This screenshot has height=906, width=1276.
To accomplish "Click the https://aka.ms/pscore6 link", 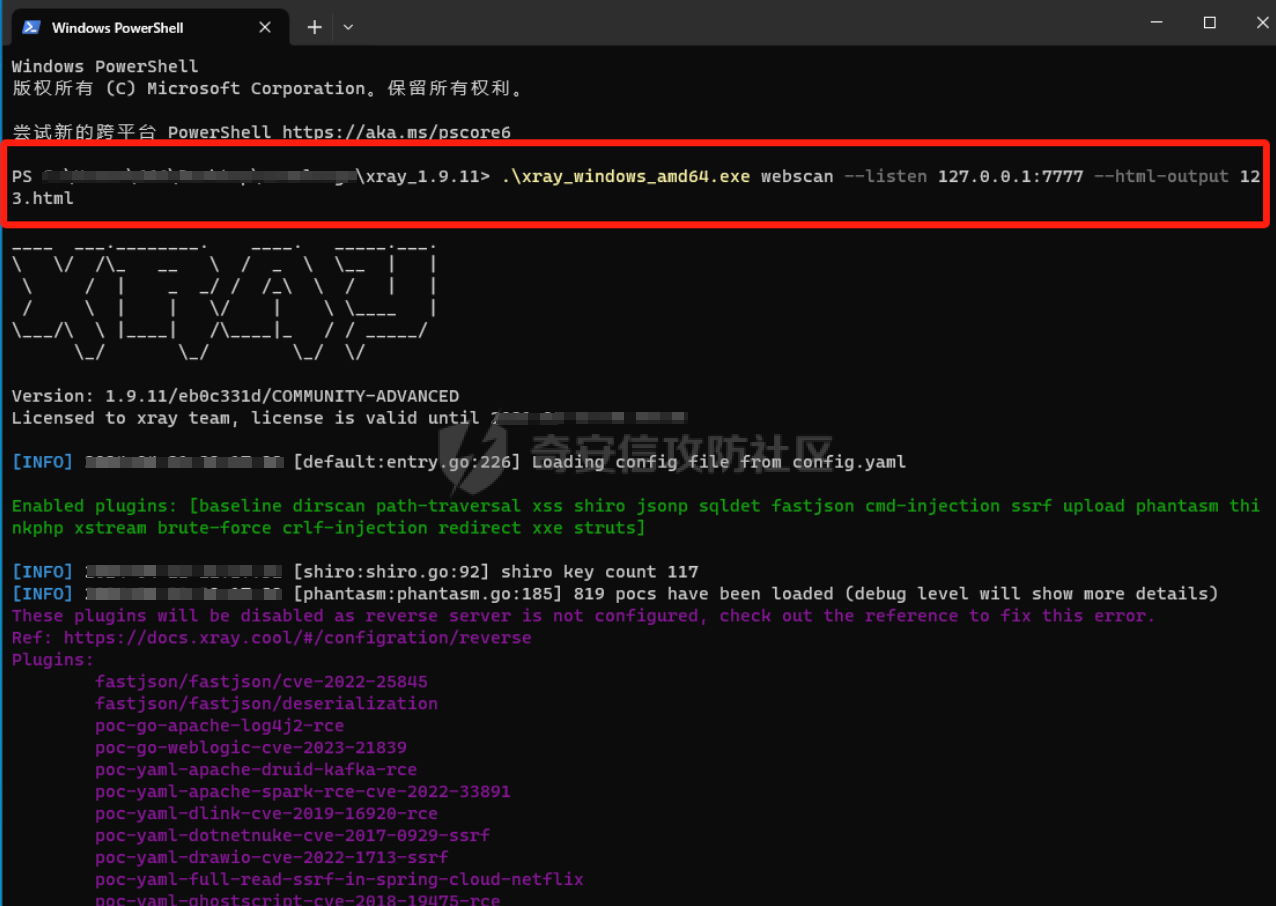I will click(396, 132).
